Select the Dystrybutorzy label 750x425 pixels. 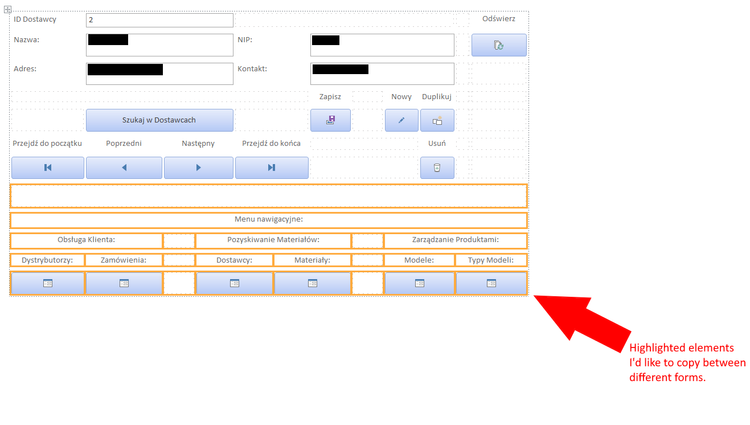[47, 261]
